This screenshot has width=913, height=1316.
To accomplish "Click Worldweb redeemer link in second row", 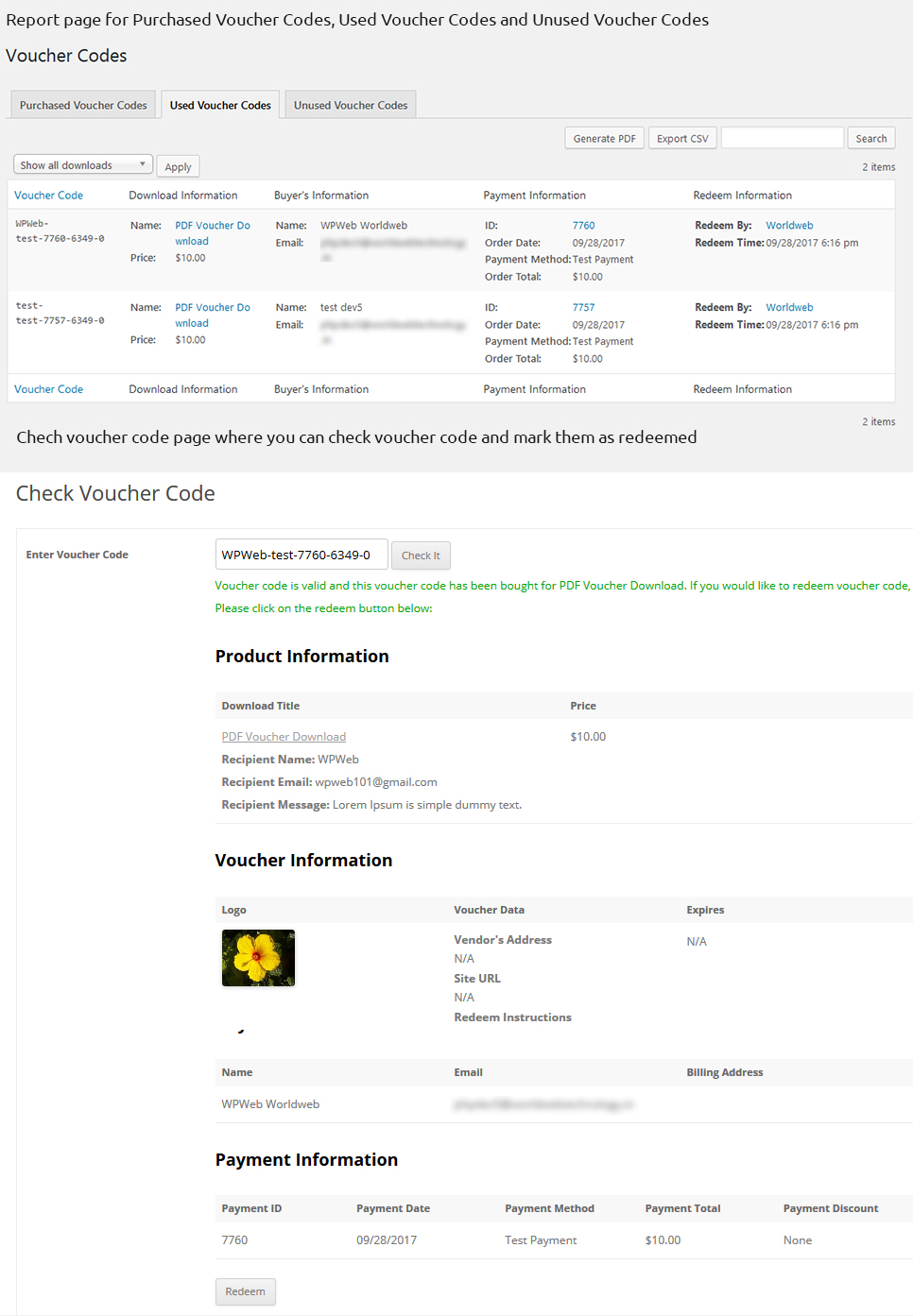I will pos(789,308).
